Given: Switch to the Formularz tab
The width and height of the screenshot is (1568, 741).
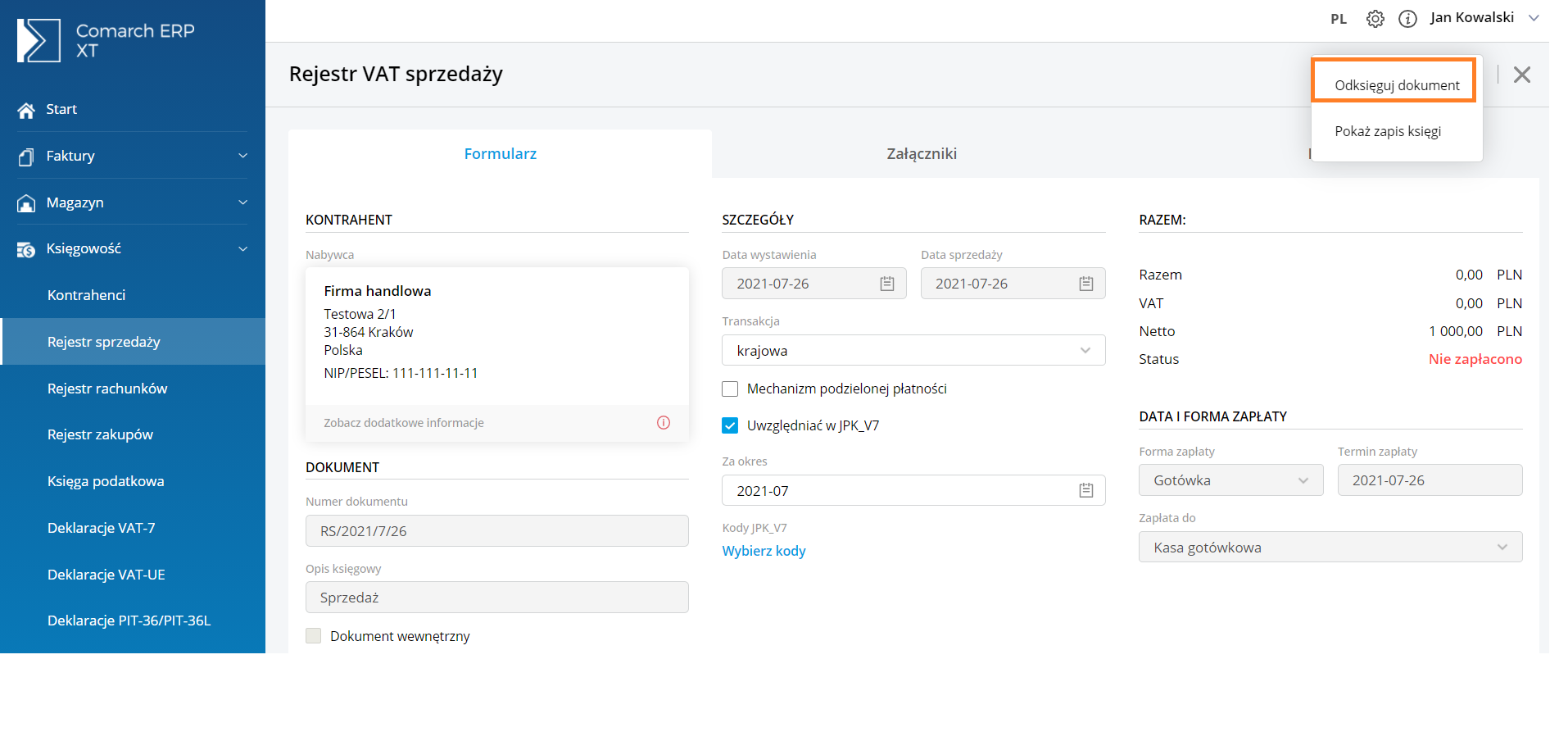Looking at the screenshot, I should point(500,153).
